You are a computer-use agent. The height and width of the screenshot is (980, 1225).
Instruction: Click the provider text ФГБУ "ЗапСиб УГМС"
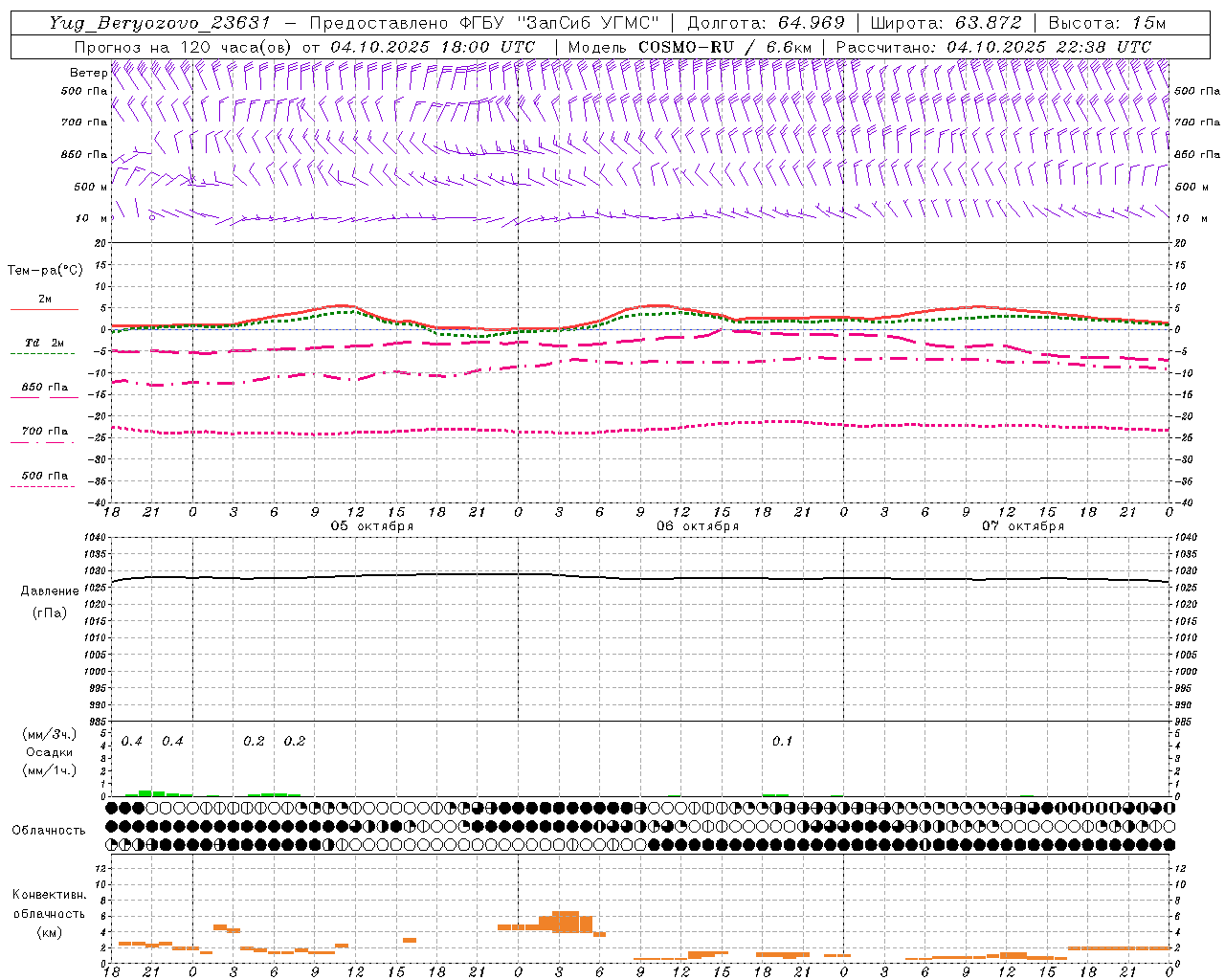560,23
